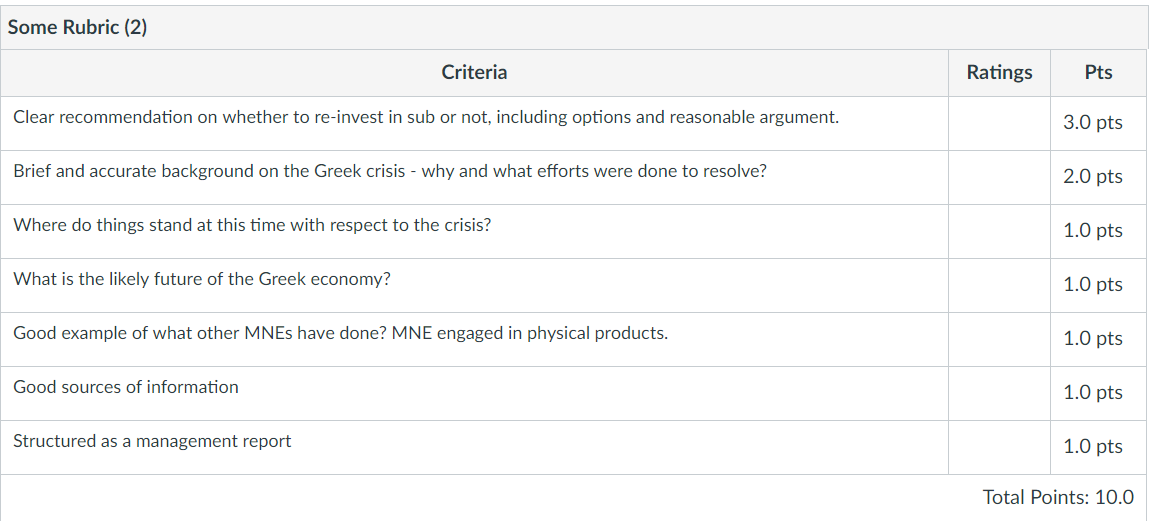Click the 2.0 pts value
The height and width of the screenshot is (521, 1152).
click(x=1092, y=176)
